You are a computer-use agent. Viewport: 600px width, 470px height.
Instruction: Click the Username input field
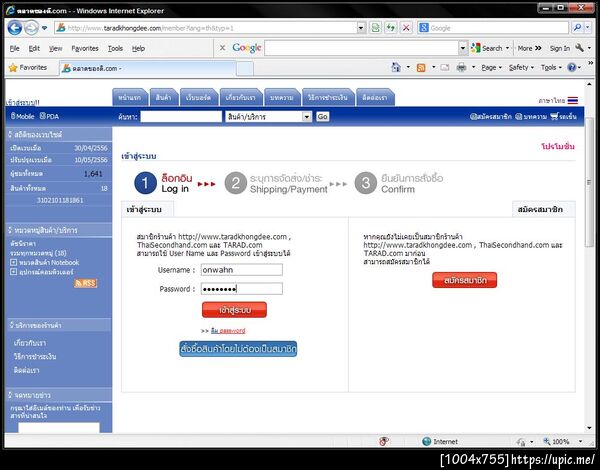pos(242,269)
